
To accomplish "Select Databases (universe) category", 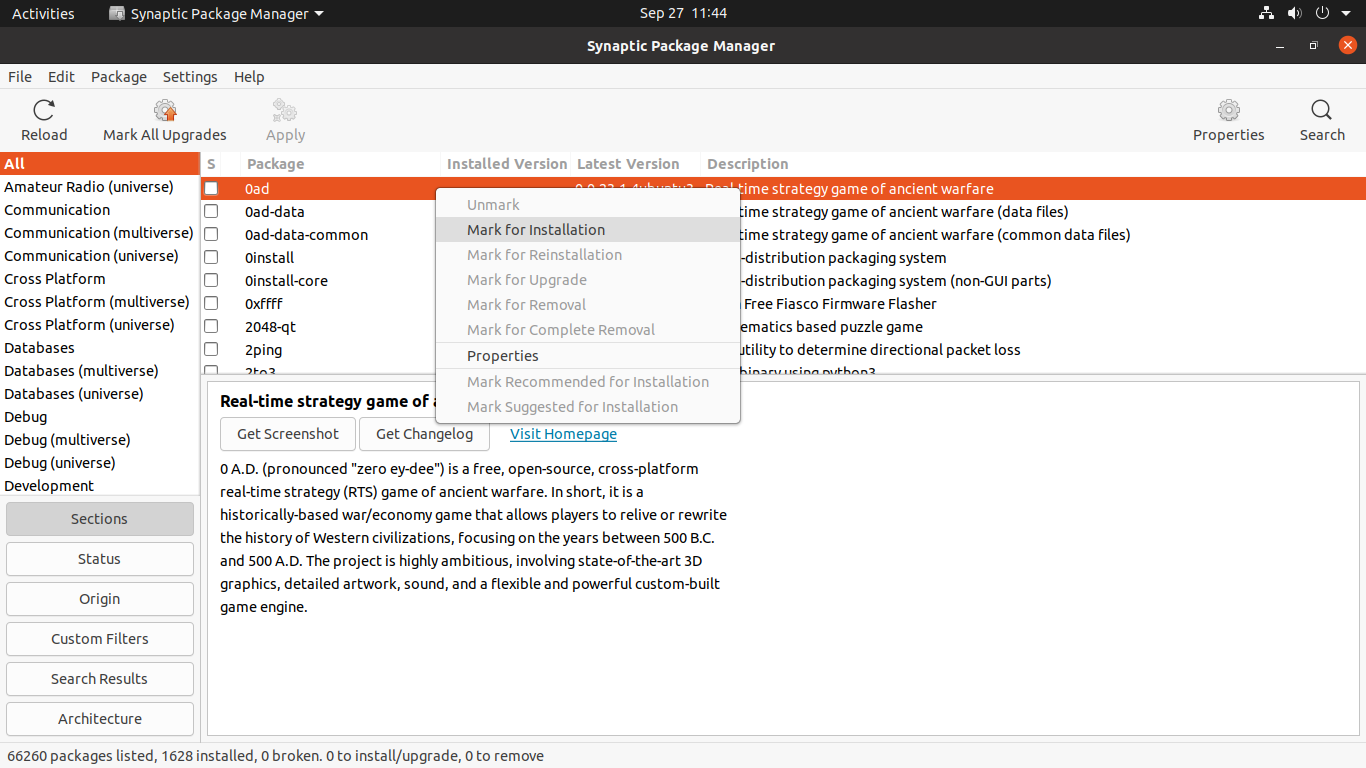I will tap(100, 394).
